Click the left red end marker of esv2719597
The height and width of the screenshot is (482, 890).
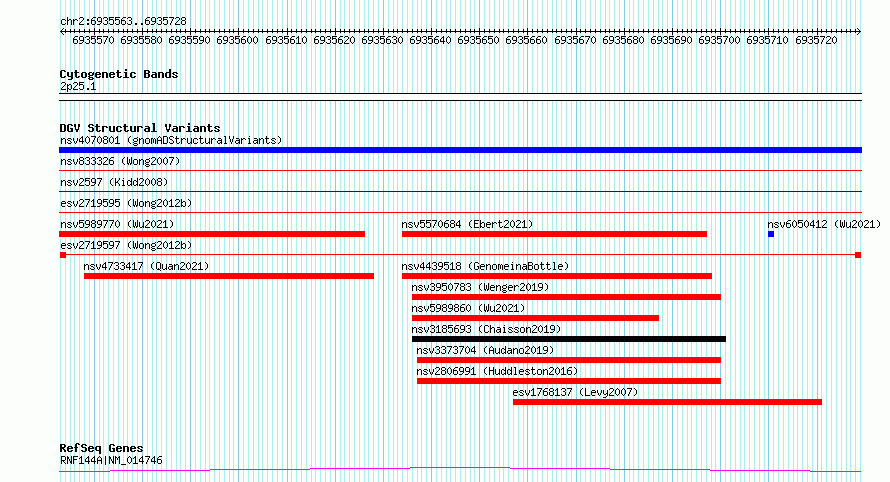[x=62, y=255]
